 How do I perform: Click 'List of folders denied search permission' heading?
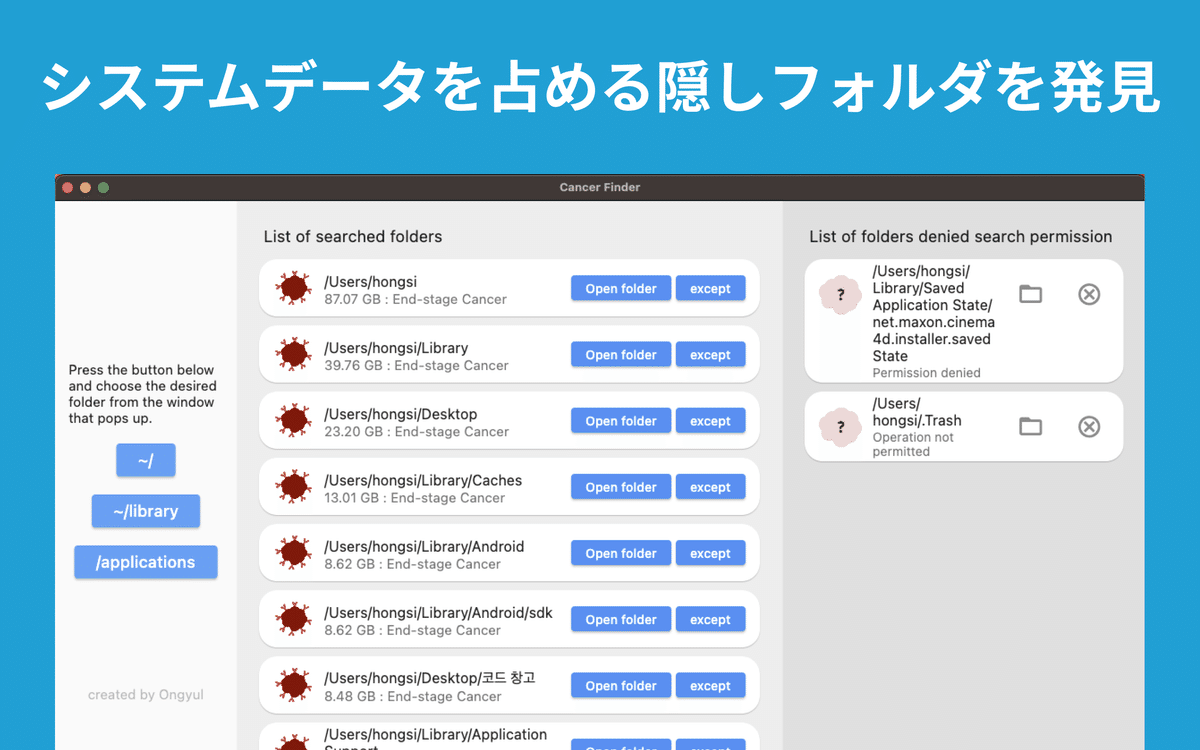pyautogui.click(x=961, y=237)
